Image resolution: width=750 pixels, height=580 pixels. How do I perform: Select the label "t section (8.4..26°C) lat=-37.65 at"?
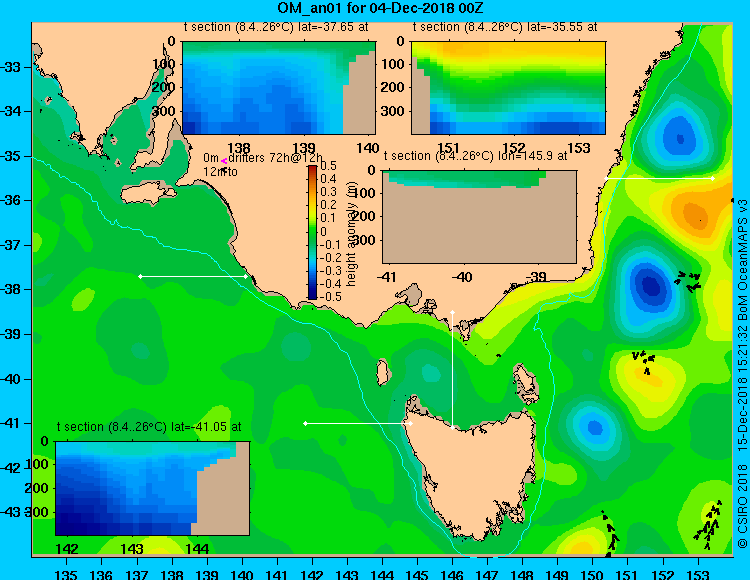[x=276, y=27]
